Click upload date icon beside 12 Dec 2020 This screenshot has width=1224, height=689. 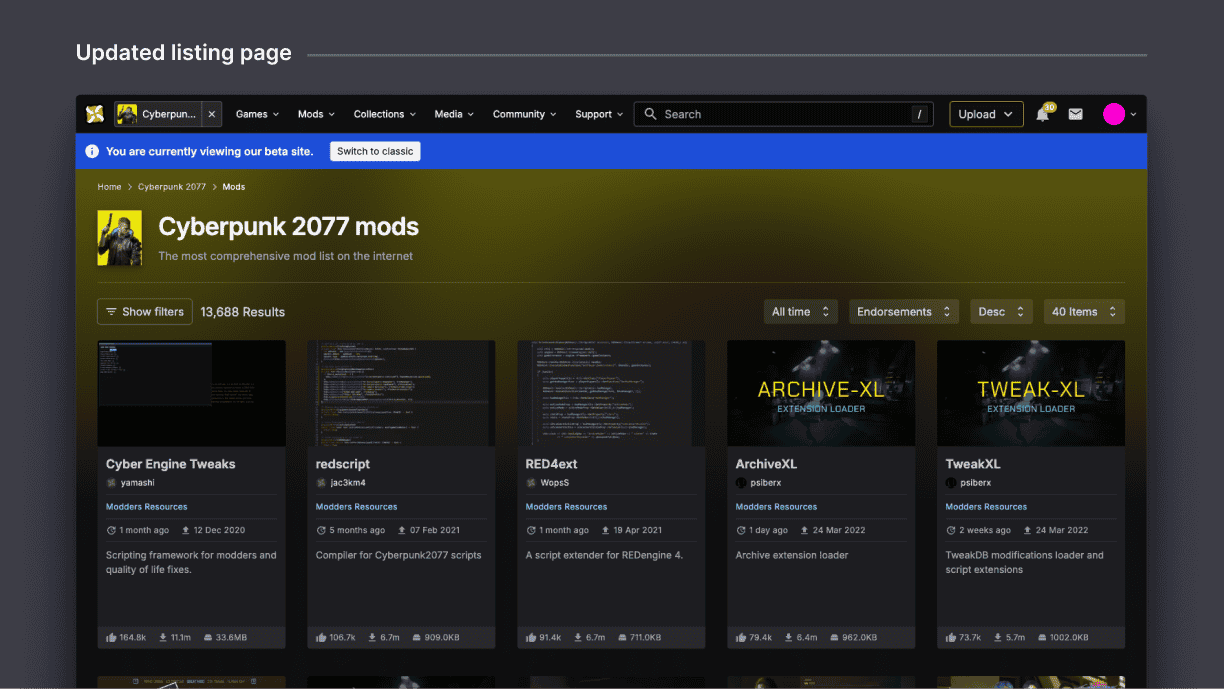coord(187,530)
